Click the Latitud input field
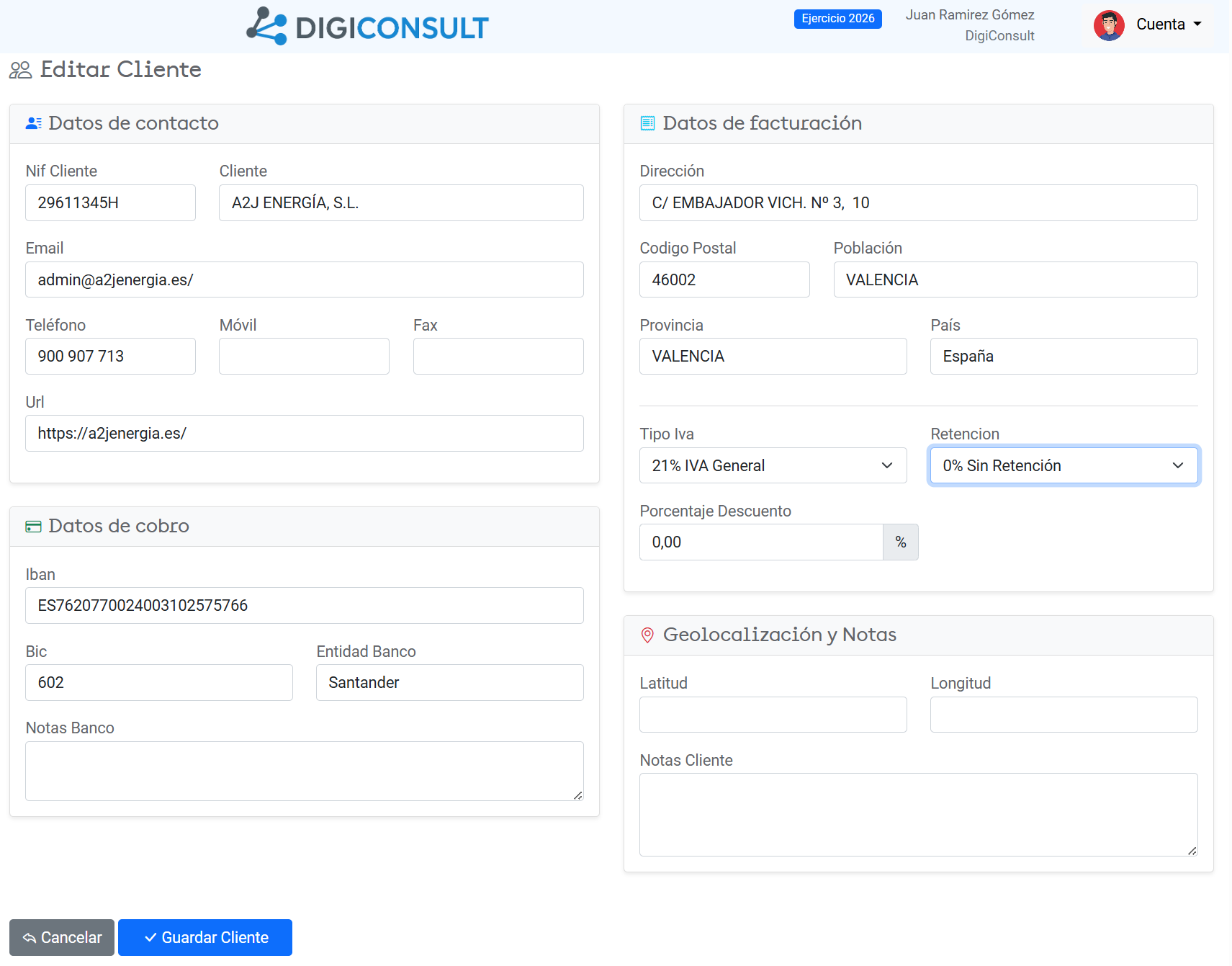 [773, 715]
